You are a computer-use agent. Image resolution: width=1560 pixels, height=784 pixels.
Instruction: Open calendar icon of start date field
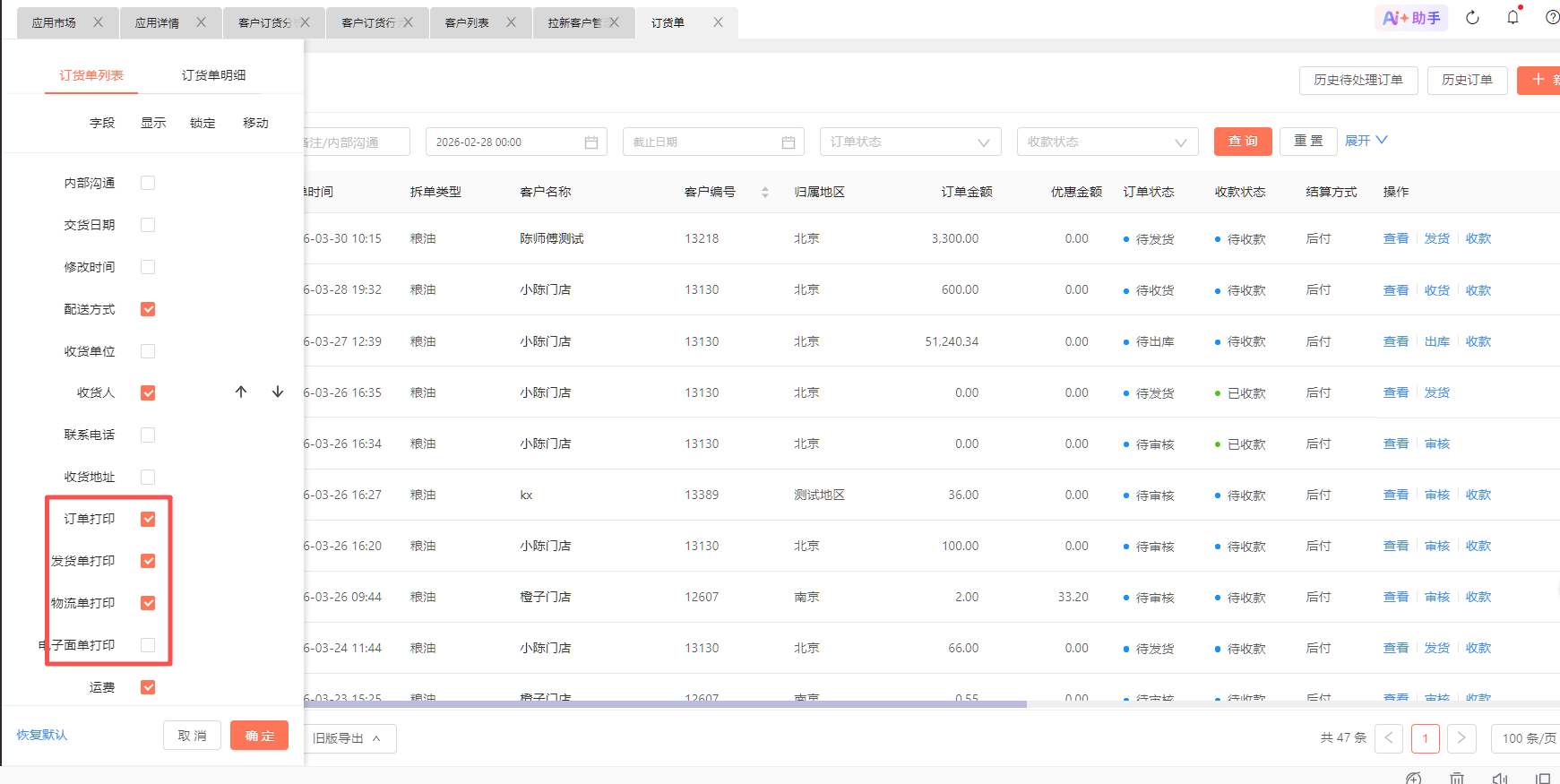(591, 142)
